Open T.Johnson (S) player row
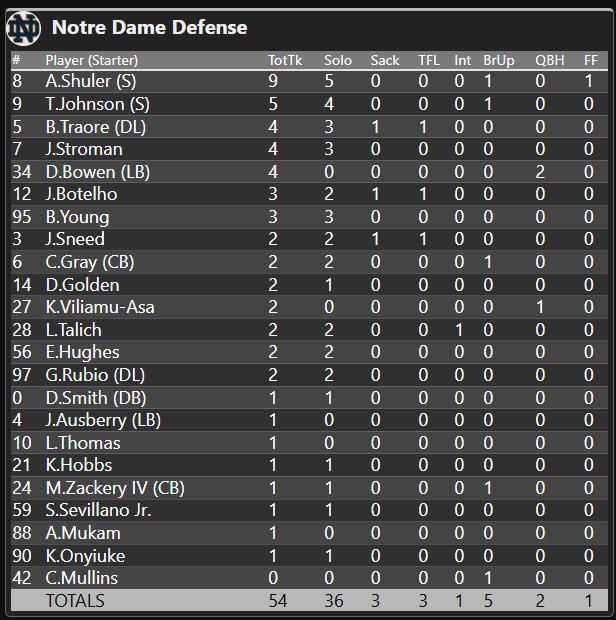Viewport: 616px width, 620px height. tap(97, 104)
